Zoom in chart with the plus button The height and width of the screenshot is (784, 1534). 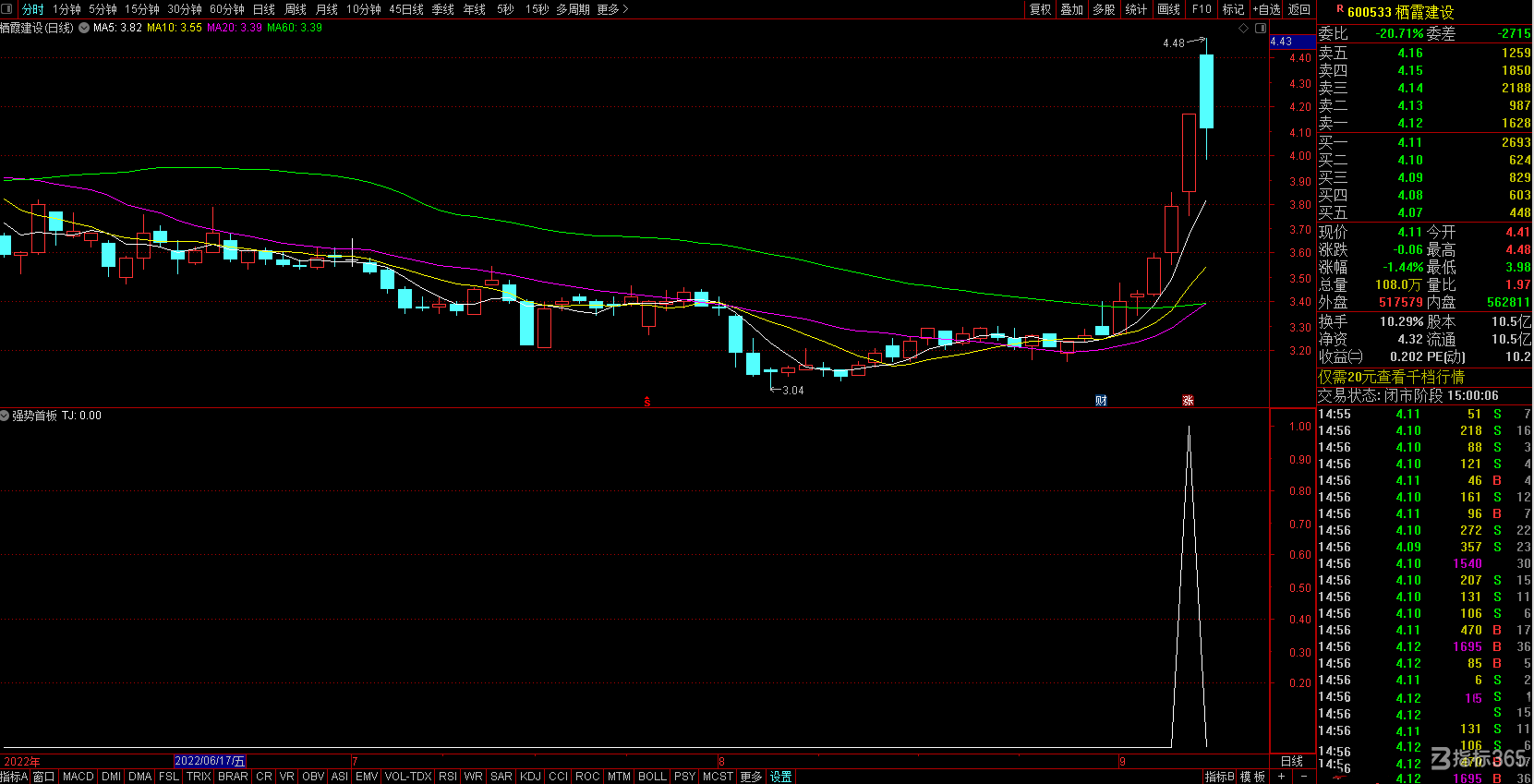click(1281, 777)
